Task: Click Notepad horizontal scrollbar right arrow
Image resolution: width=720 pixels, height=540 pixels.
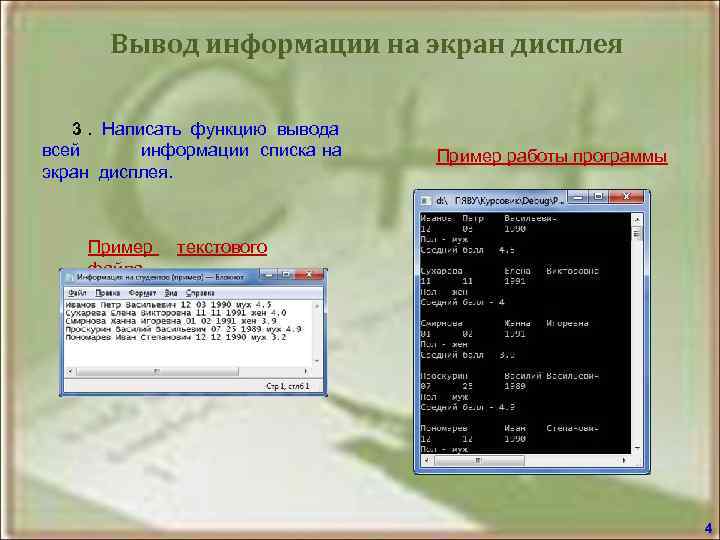Action: pyautogui.click(x=306, y=371)
